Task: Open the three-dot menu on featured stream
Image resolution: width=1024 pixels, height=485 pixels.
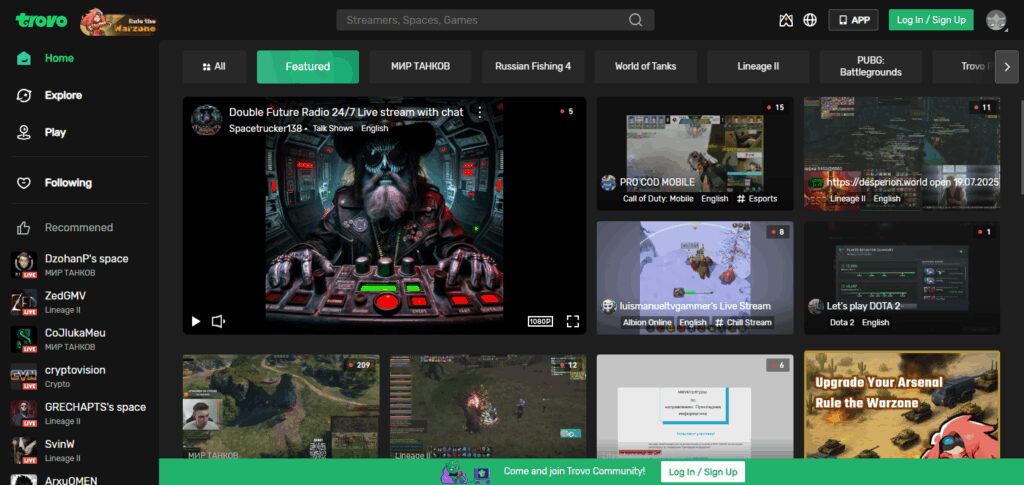Action: pos(480,112)
